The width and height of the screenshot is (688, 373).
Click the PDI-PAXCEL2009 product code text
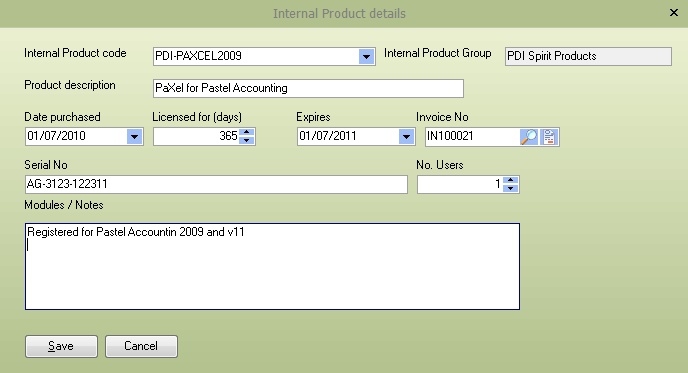[x=198, y=56]
